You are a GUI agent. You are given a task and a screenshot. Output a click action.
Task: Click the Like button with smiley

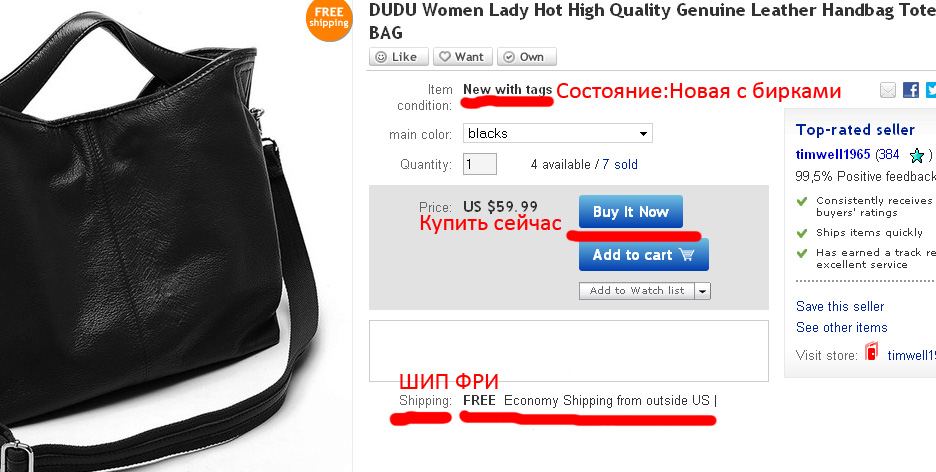tap(399, 57)
